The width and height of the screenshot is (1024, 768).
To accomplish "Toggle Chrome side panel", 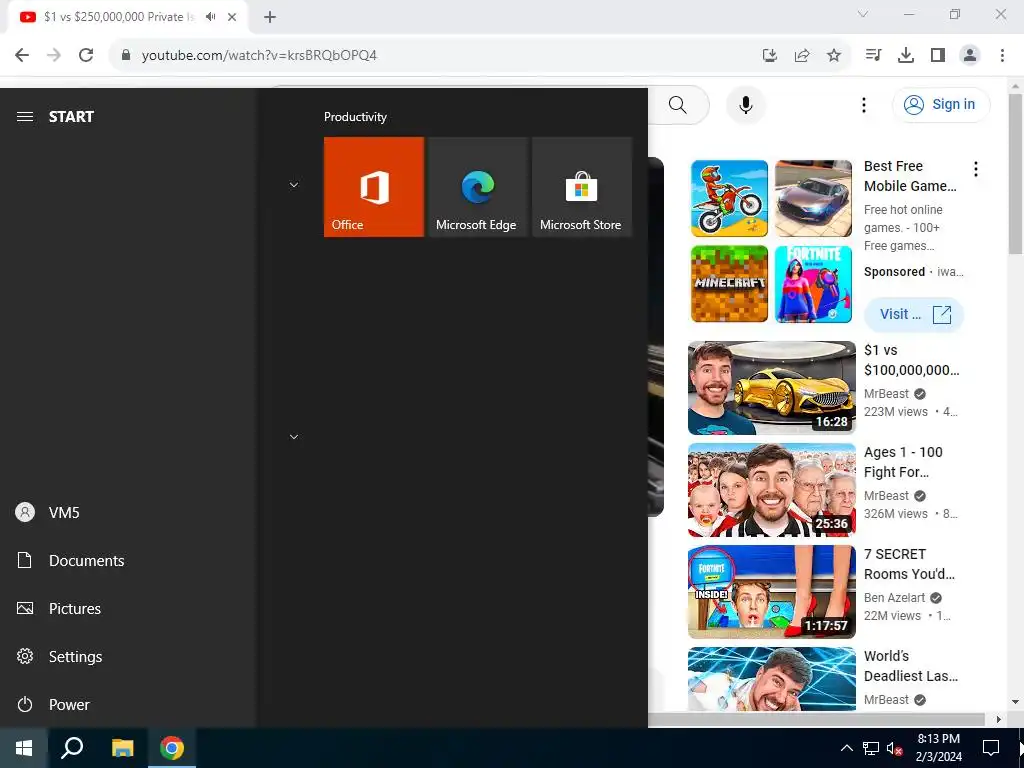I will point(938,56).
